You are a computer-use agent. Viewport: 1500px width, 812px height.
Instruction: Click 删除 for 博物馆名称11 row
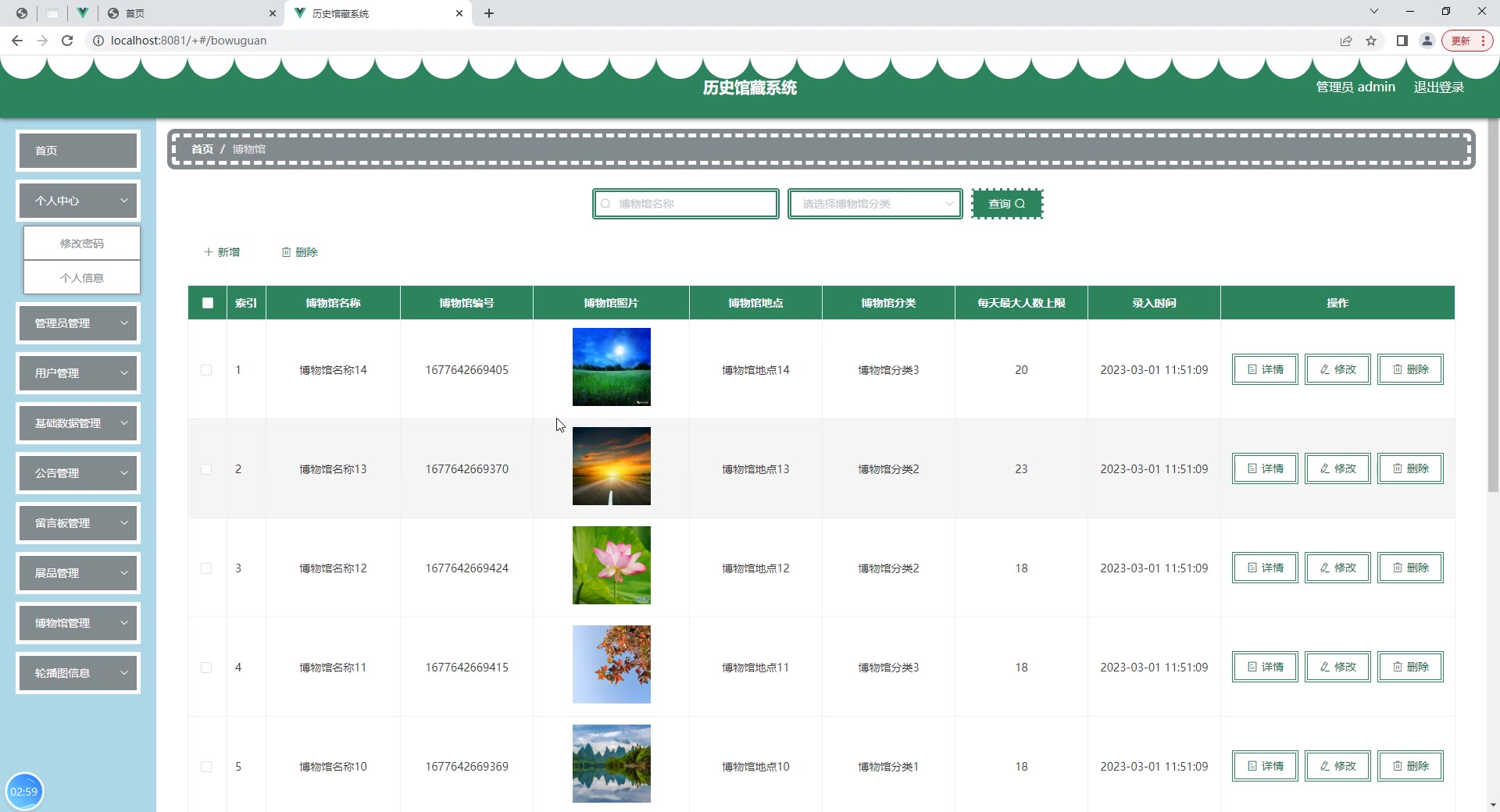tap(1410, 667)
